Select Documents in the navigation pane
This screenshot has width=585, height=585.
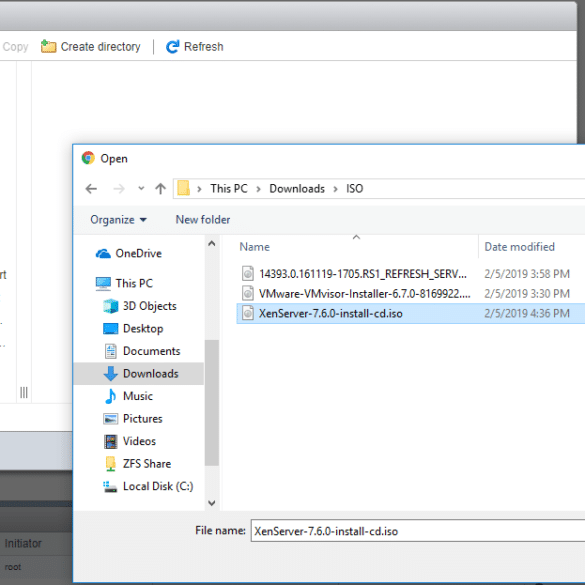[x=151, y=351]
